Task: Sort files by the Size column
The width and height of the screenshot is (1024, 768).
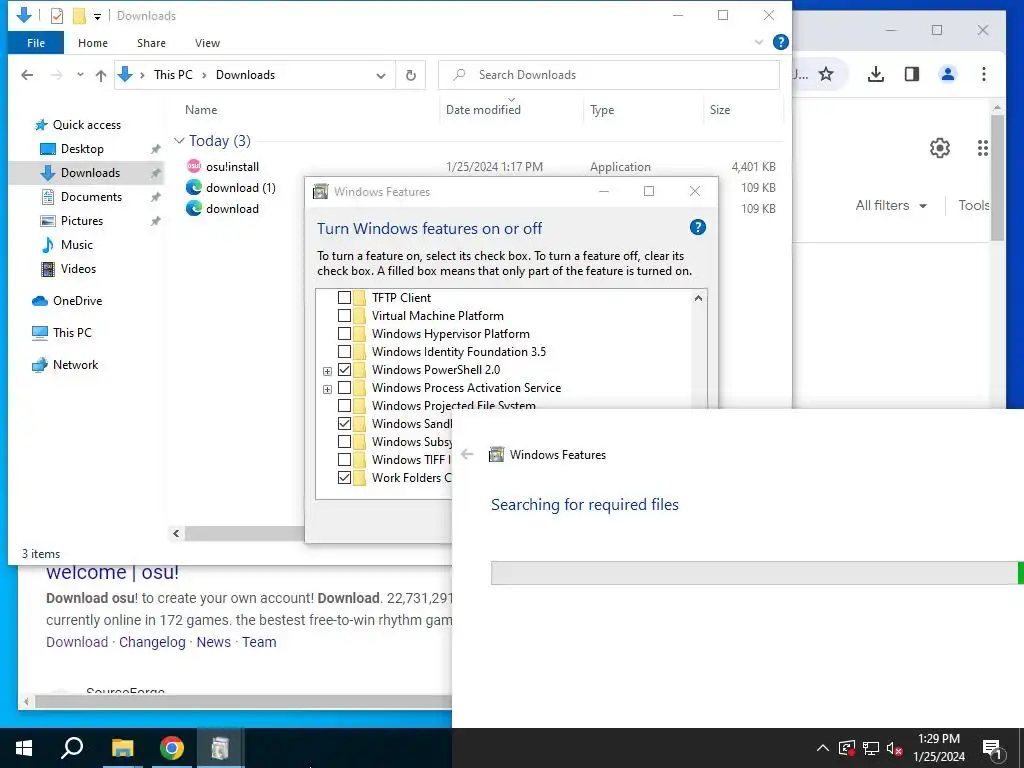Action: (720, 110)
